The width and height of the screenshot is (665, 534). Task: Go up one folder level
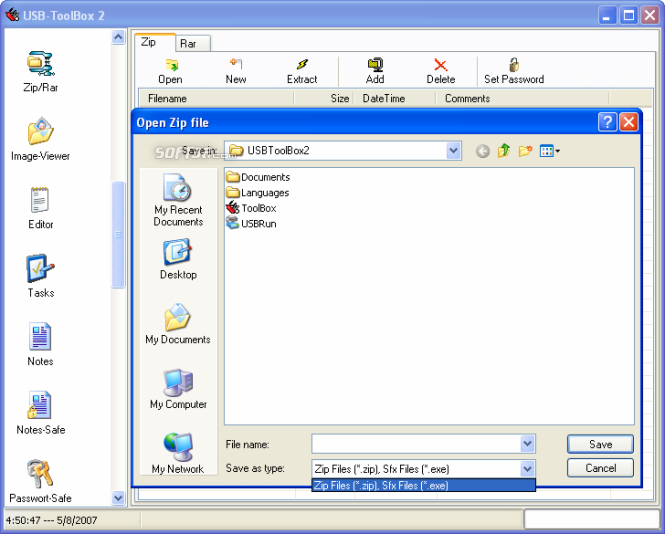[x=504, y=151]
